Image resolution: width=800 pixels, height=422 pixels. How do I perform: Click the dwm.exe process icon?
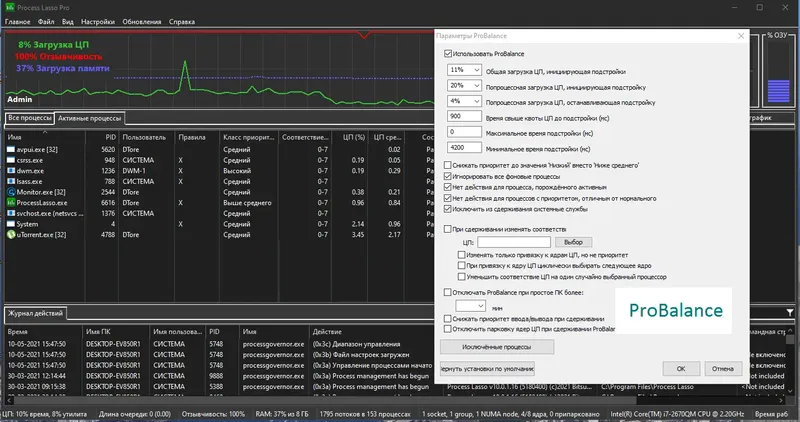11,171
